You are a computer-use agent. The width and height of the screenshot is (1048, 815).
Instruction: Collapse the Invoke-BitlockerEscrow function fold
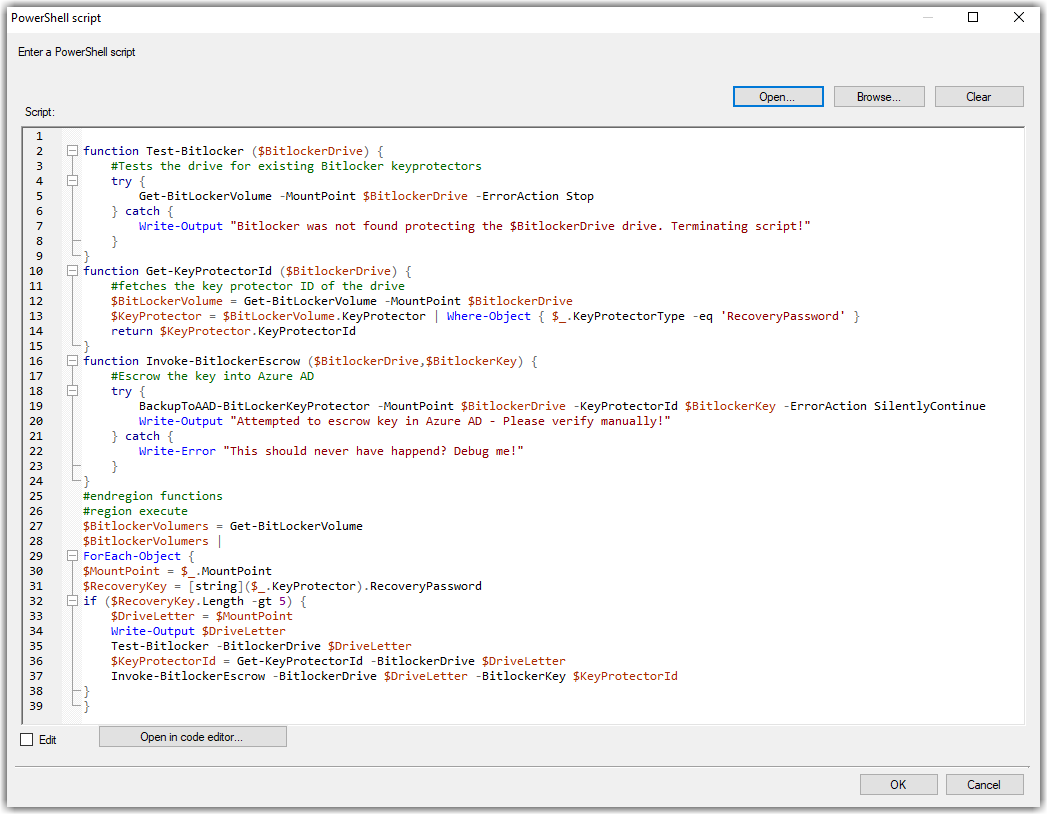tap(72, 361)
